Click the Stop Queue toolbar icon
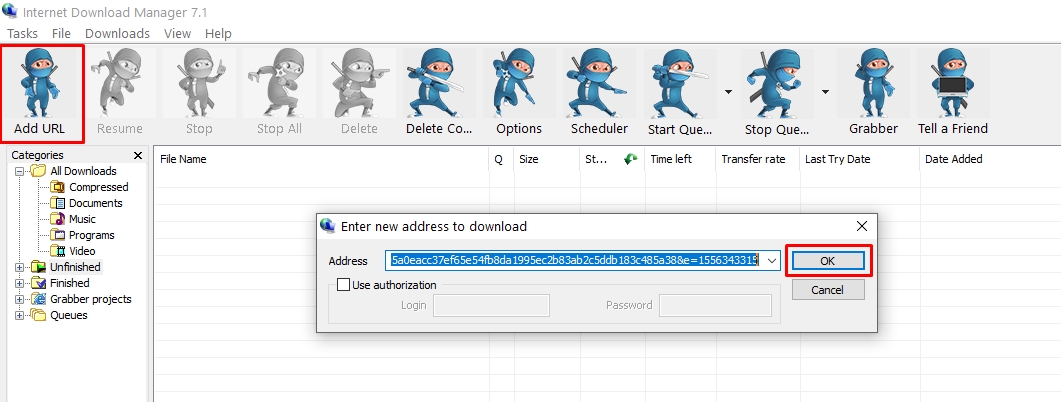Viewport: 1061px width, 402px height. tap(777, 83)
